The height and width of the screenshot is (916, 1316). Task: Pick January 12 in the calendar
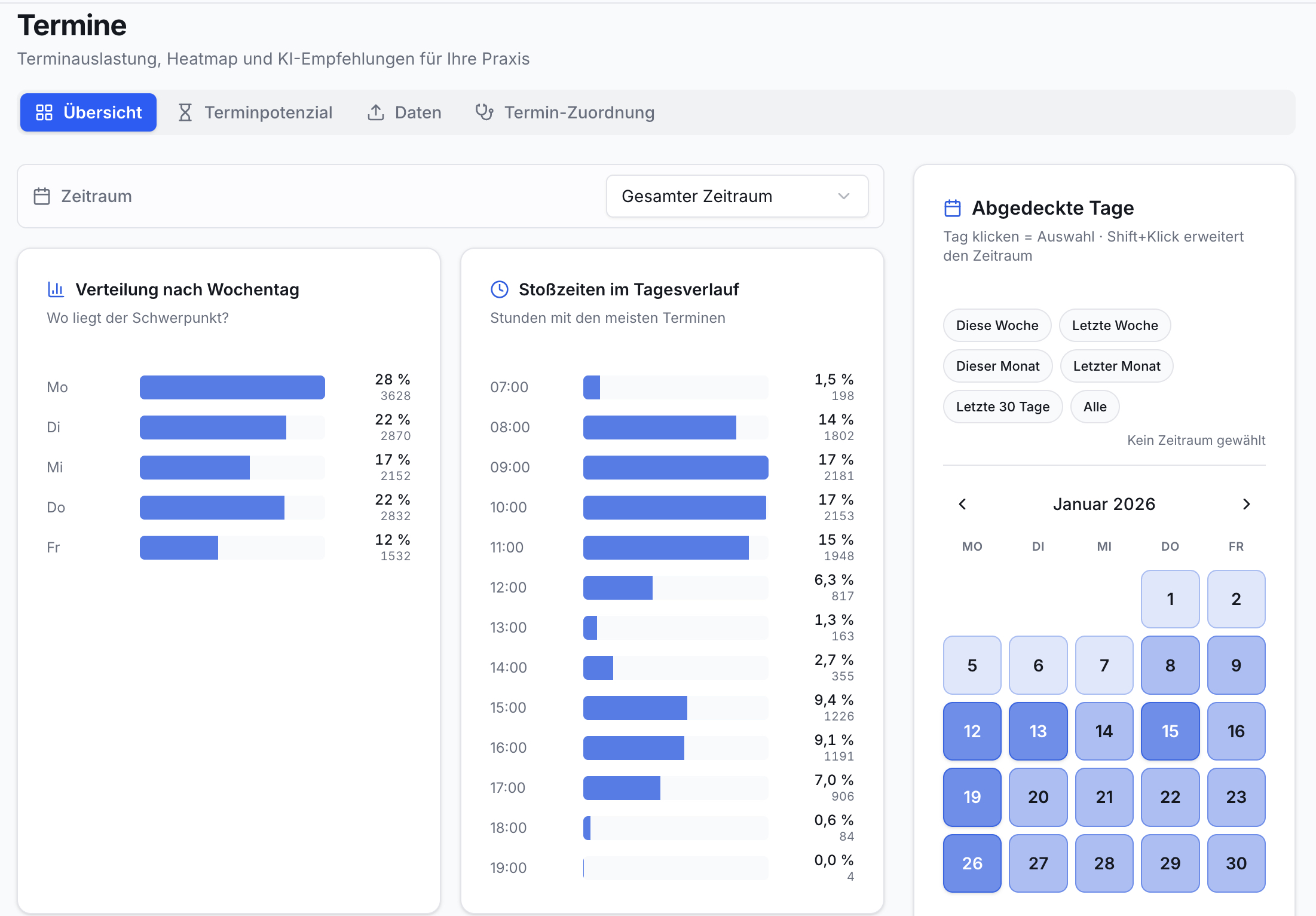tap(972, 731)
